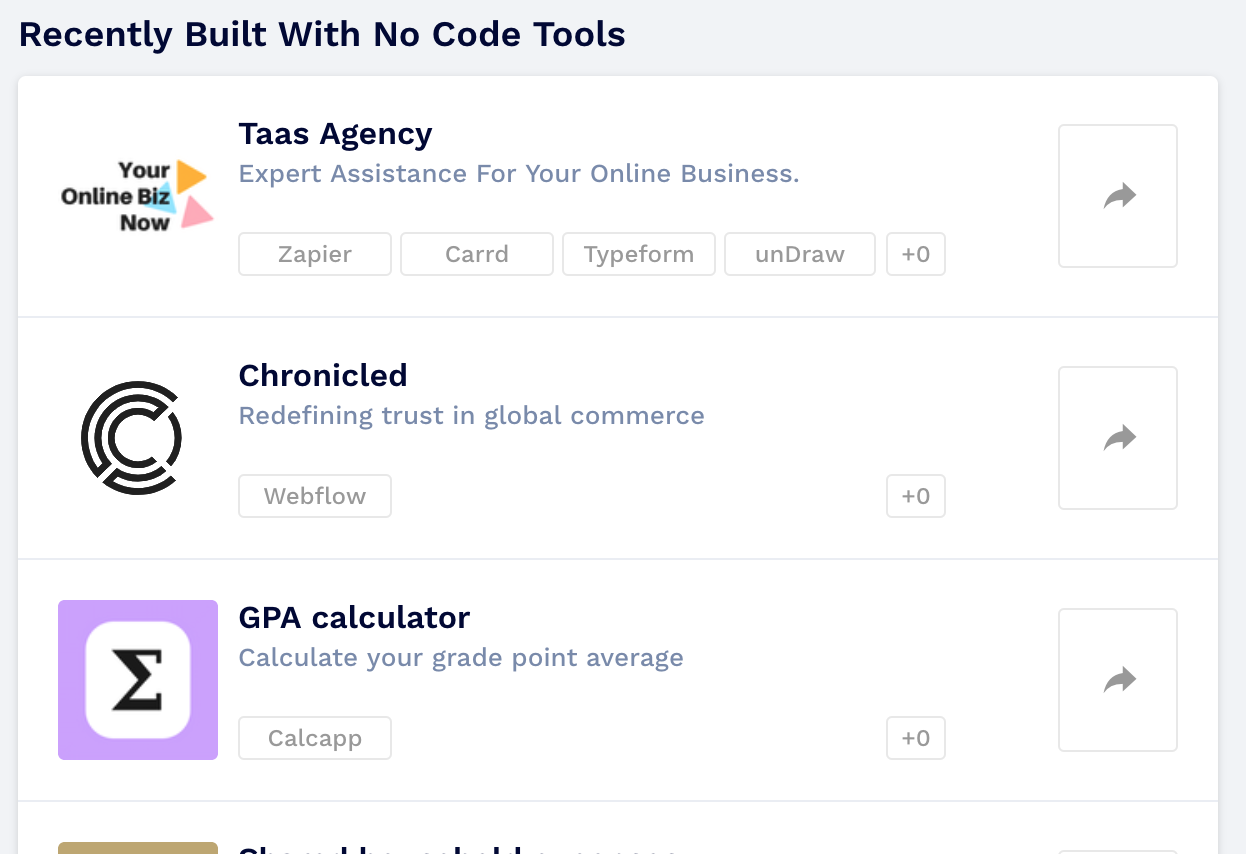This screenshot has height=854, width=1246.
Task: Filter by the Typeform tag
Action: pos(639,254)
